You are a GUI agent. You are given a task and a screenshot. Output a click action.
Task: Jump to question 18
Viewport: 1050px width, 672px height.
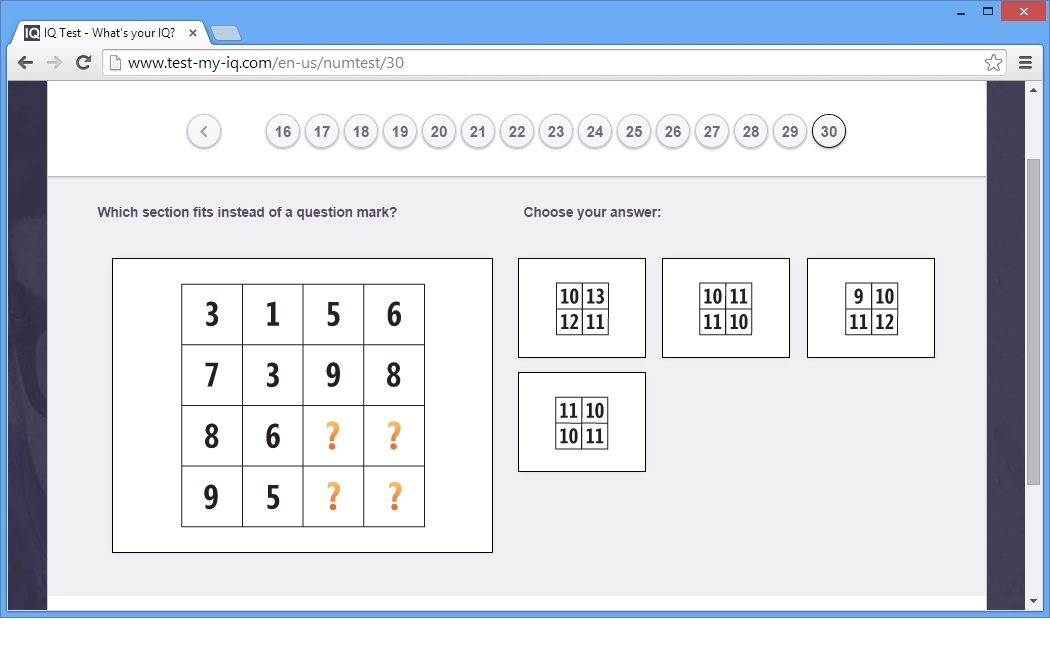pos(361,131)
